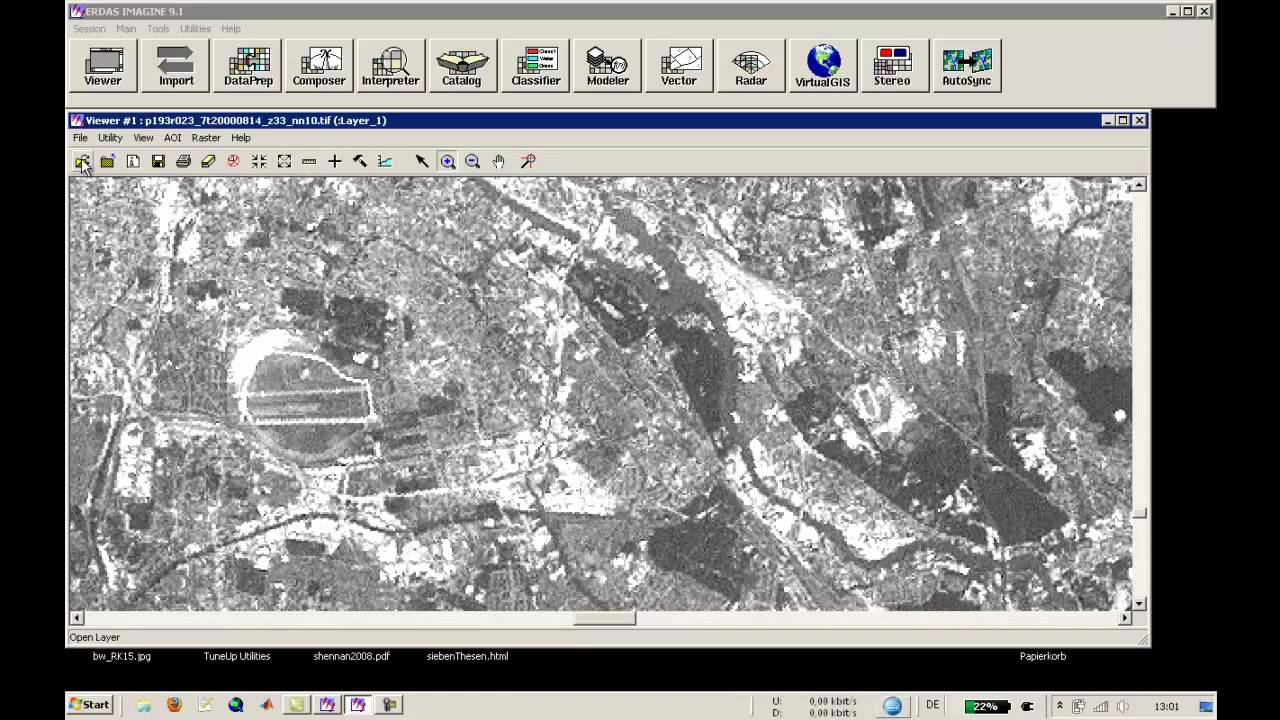This screenshot has width=1280, height=720.
Task: Click the 22% battery indicator
Action: (x=986, y=706)
